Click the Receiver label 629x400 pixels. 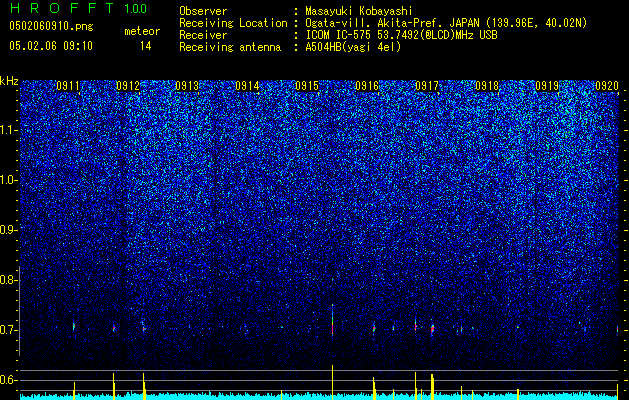click(203, 35)
